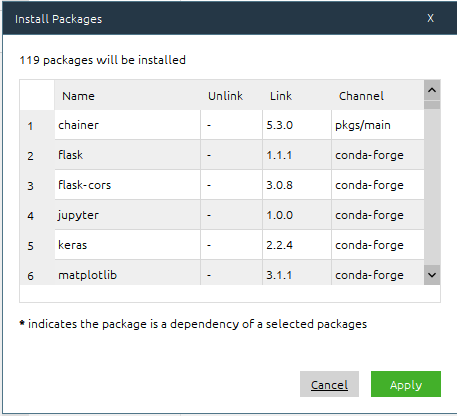Screen dimensions: 457x416
Task: Select the jupyter package row
Action: (222, 215)
